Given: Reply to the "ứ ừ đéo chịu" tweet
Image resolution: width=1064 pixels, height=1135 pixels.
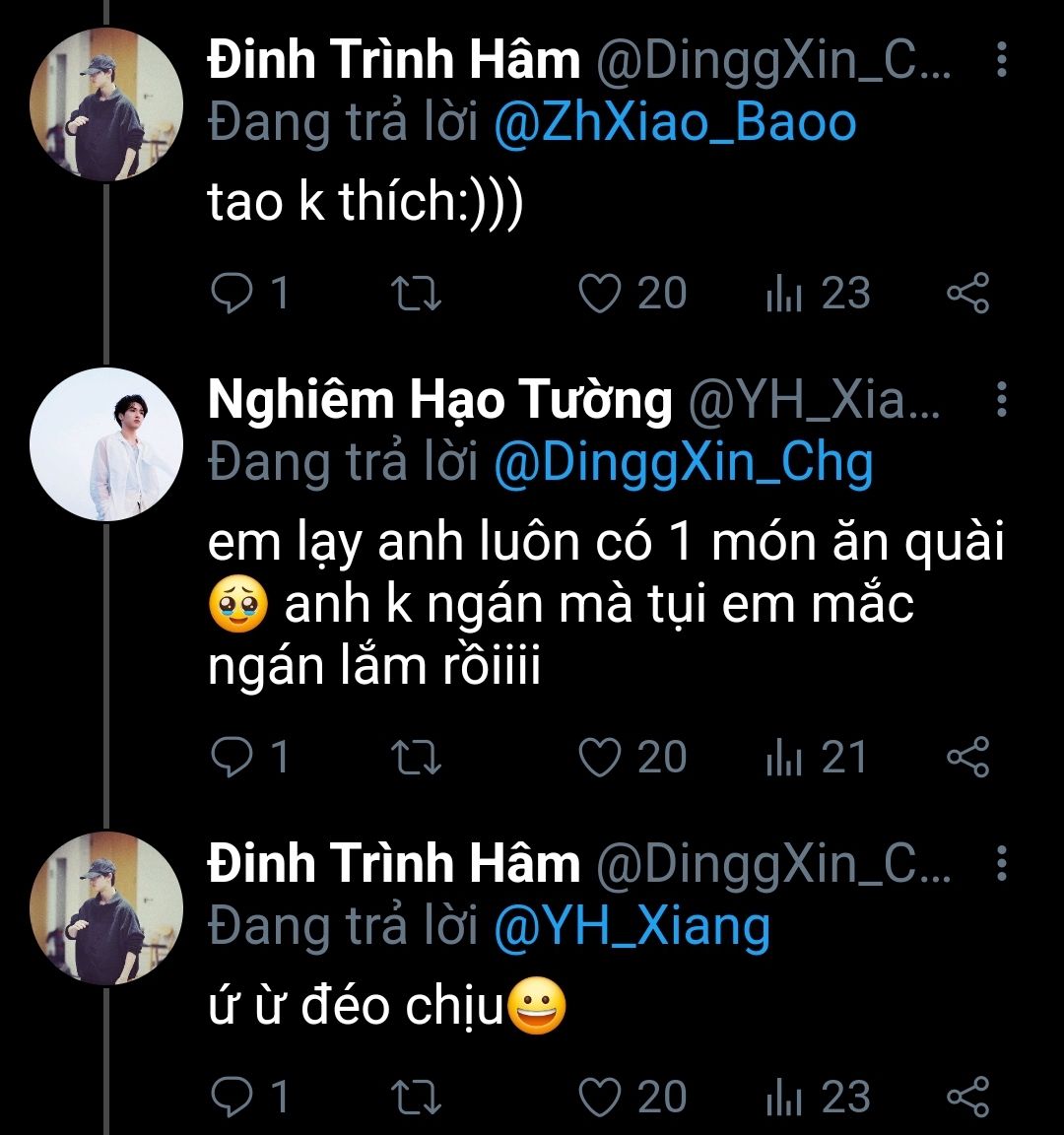Looking at the screenshot, I should click(x=233, y=1098).
